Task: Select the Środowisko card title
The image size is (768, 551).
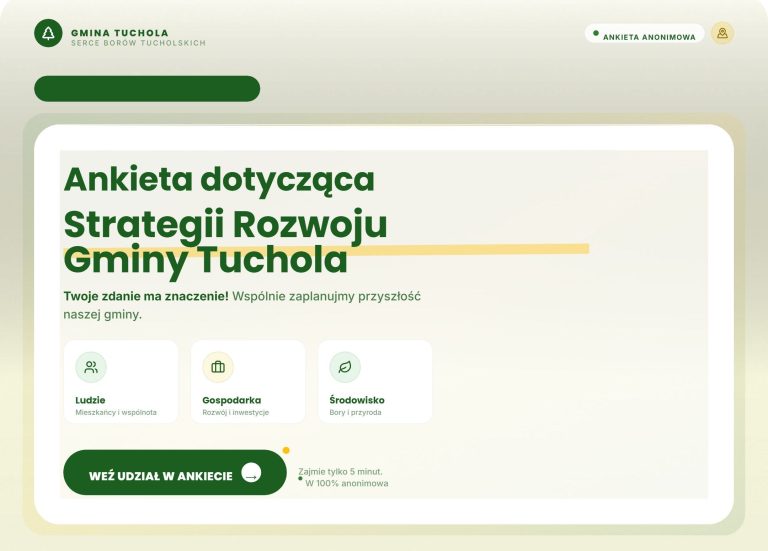Action: click(x=357, y=400)
